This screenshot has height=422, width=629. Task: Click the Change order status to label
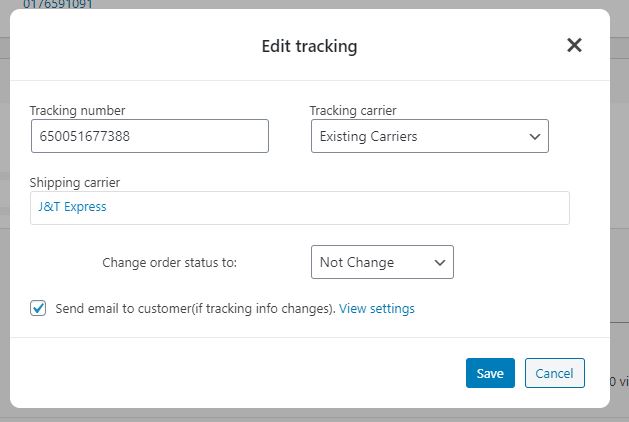pyautogui.click(x=169, y=263)
